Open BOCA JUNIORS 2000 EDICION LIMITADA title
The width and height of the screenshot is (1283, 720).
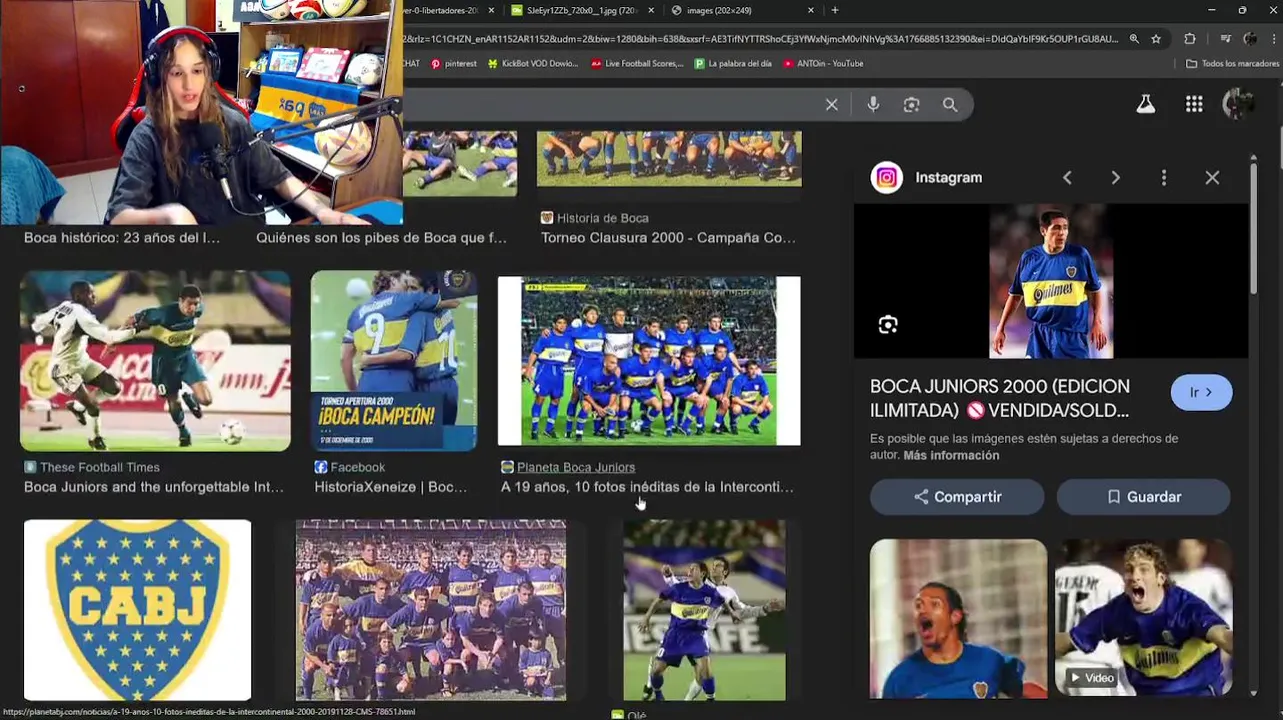(x=1000, y=398)
